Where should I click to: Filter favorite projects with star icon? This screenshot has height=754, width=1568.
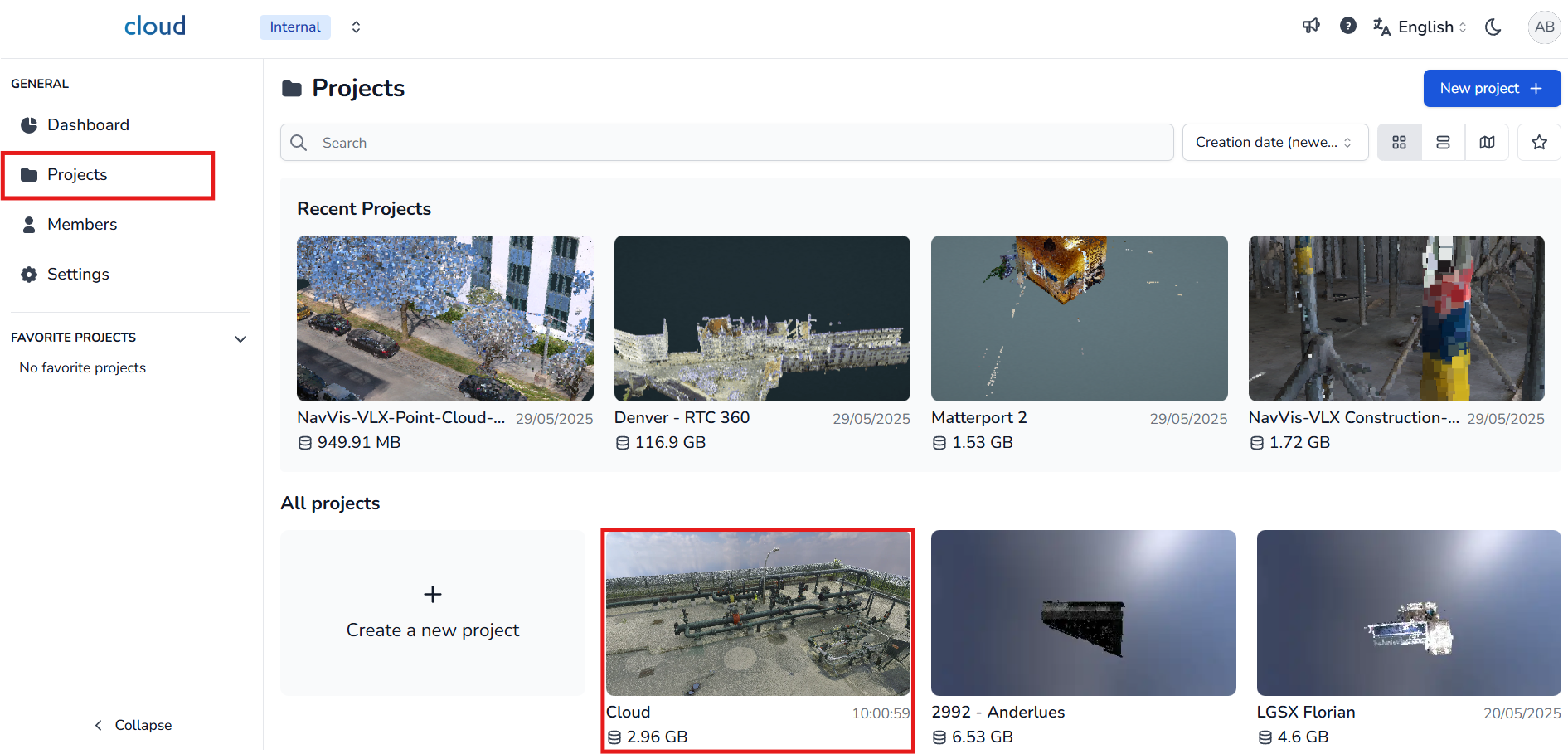1539,143
